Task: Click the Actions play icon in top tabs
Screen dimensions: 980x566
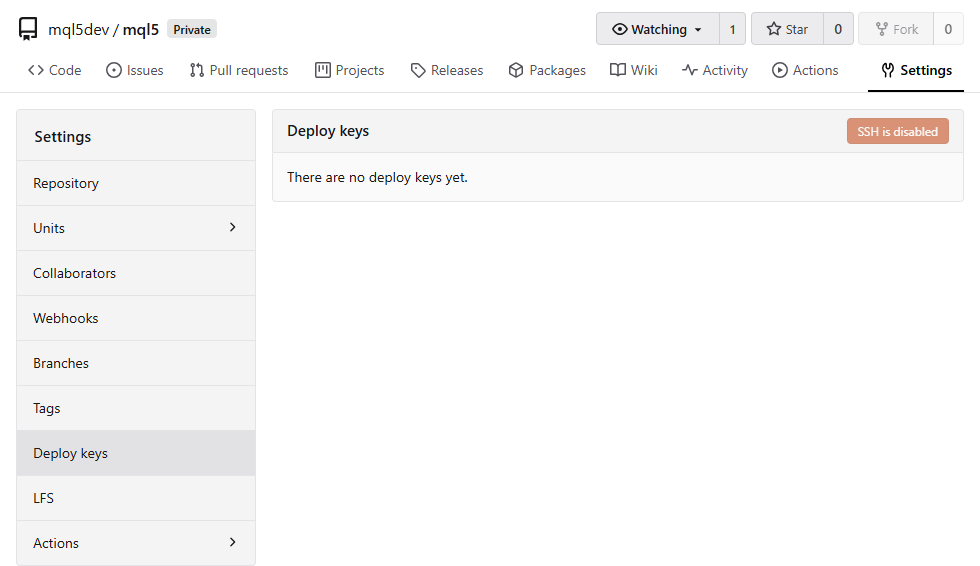Action: 780,70
